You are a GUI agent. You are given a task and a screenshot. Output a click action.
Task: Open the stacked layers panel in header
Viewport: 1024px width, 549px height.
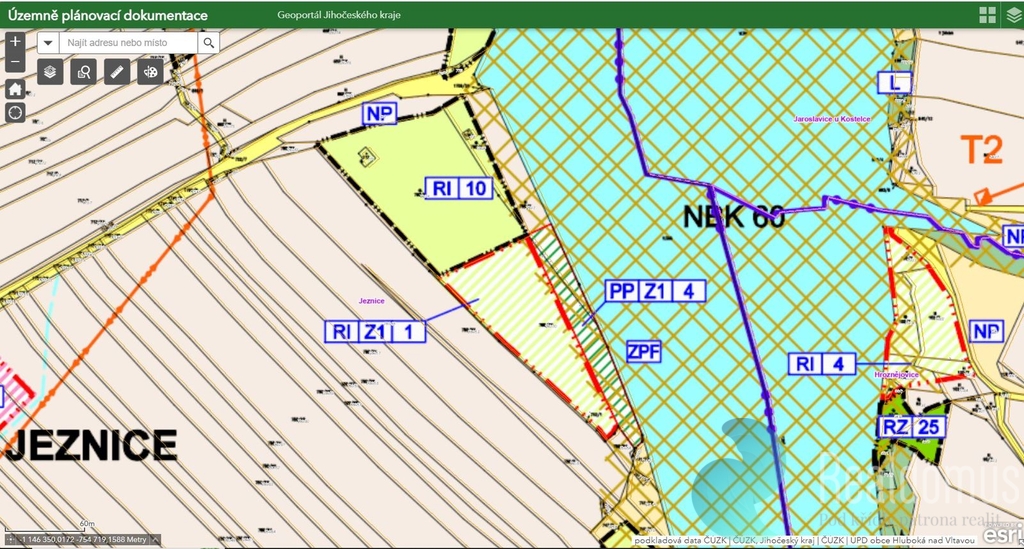(1013, 14)
